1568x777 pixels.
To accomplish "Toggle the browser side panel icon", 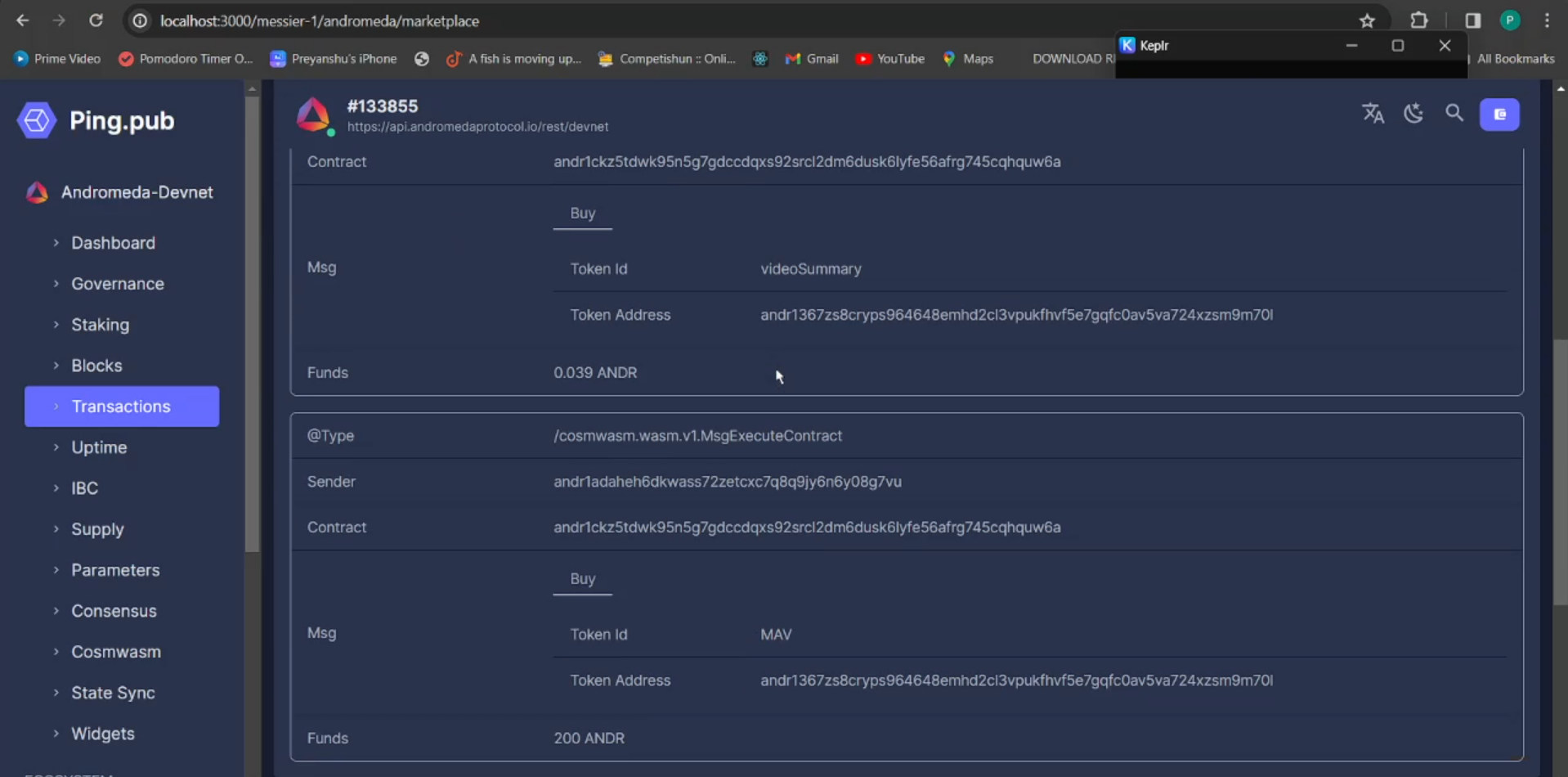I will pos(1472,20).
